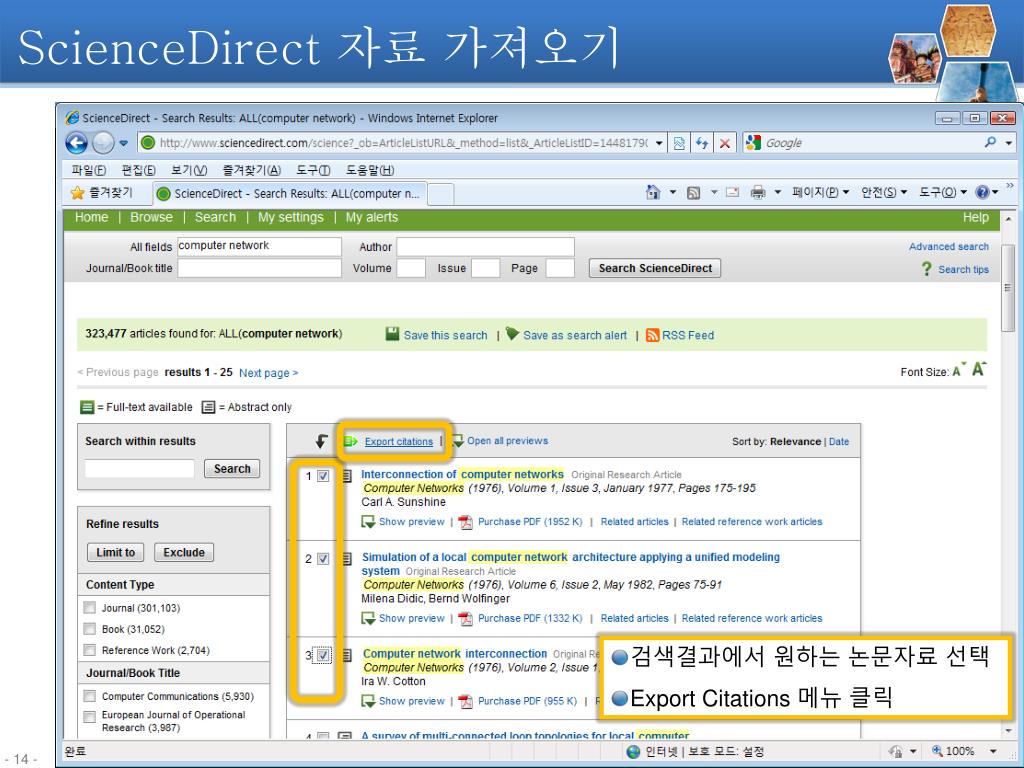Image resolution: width=1024 pixels, height=768 pixels.
Task: Open the 보기(V) menu
Action: click(189, 170)
